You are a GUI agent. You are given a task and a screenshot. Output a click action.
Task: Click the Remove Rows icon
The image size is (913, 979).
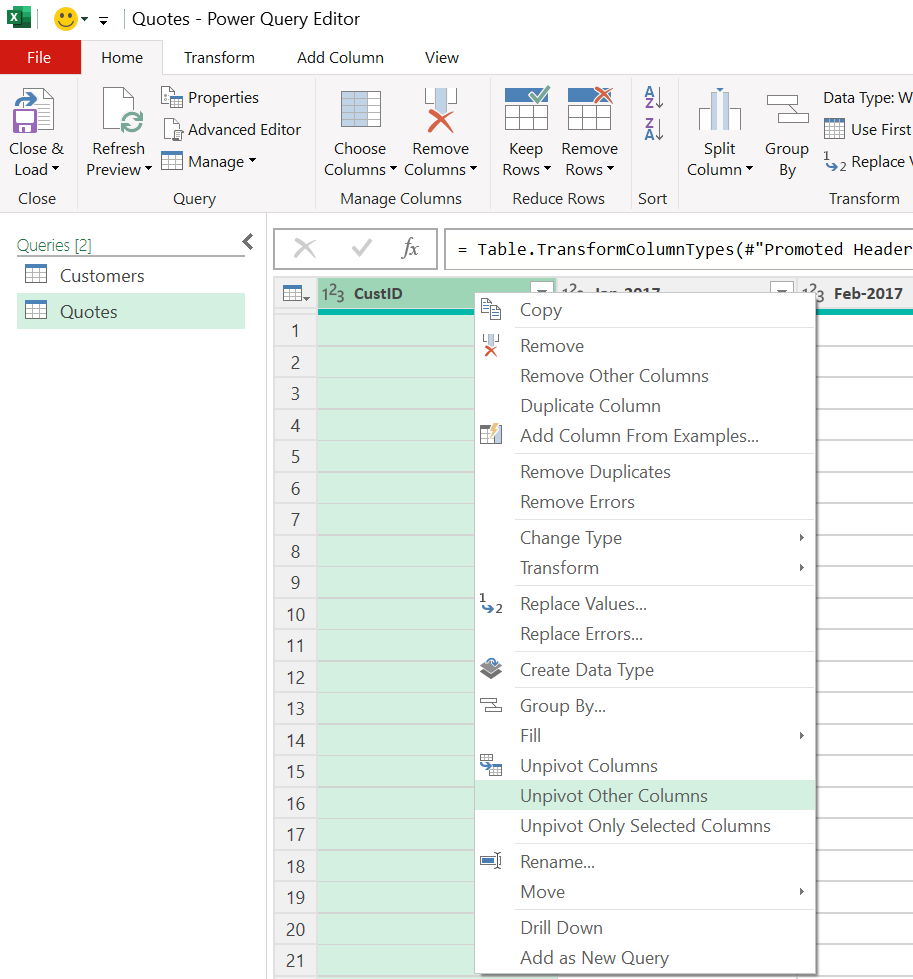pos(590,108)
